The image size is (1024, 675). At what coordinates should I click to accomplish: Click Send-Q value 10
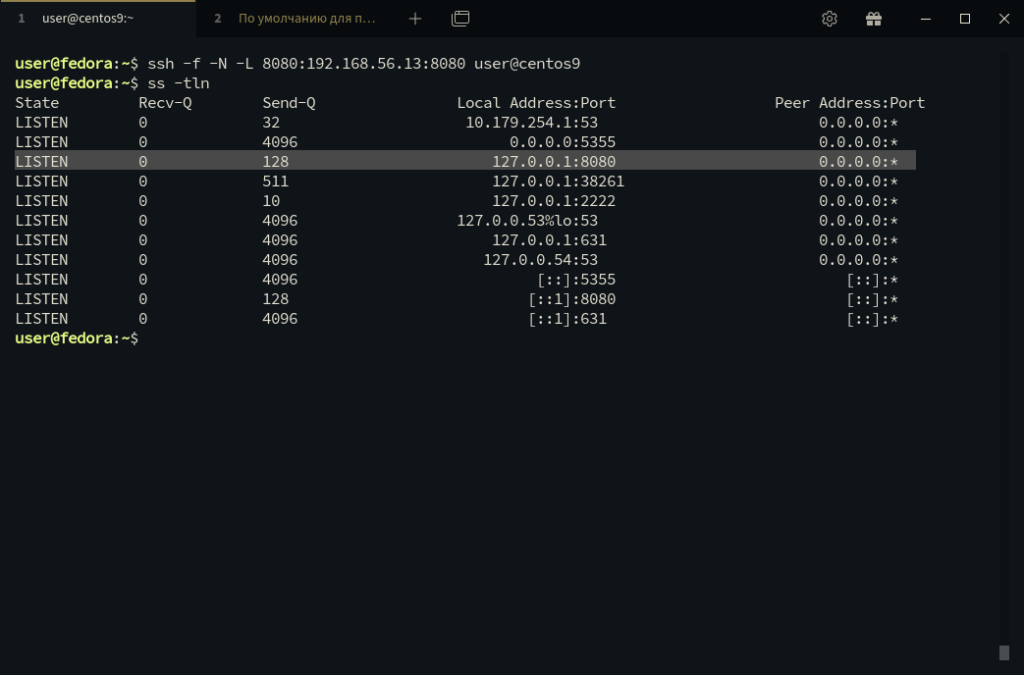click(x=271, y=201)
